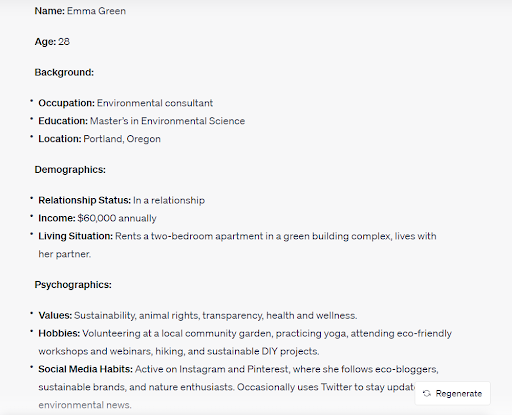
Task: Click the Age: 28 line
Action: (52, 42)
